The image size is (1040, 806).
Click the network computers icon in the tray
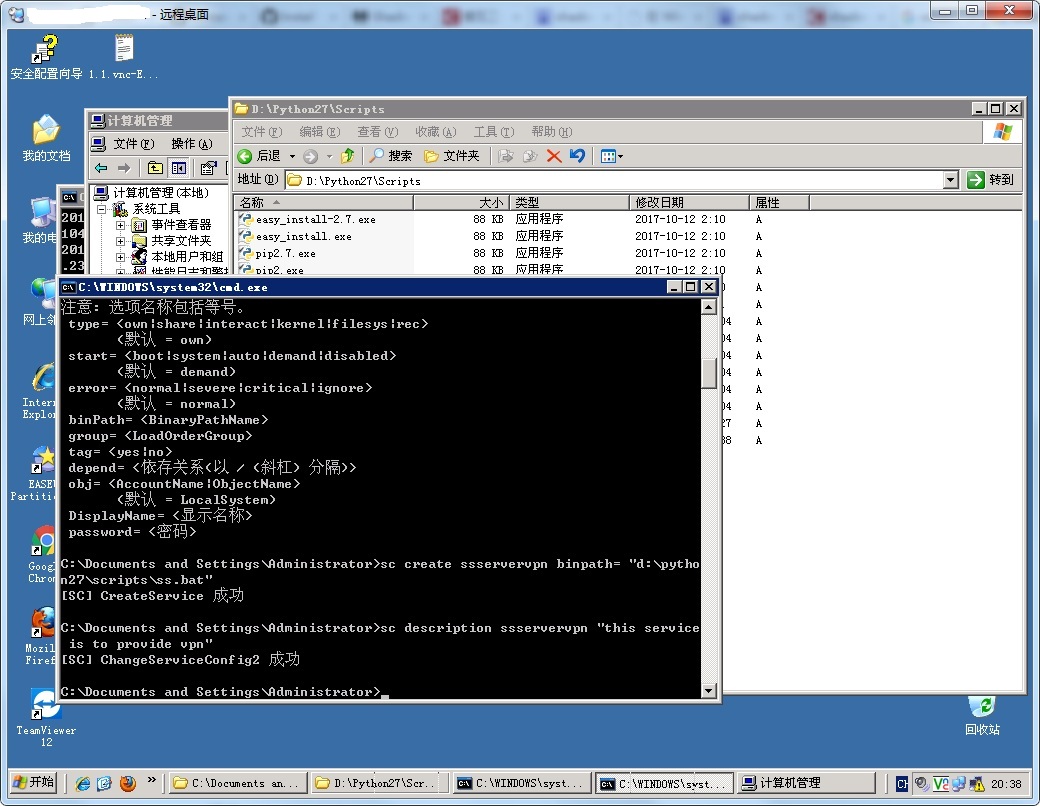(958, 784)
